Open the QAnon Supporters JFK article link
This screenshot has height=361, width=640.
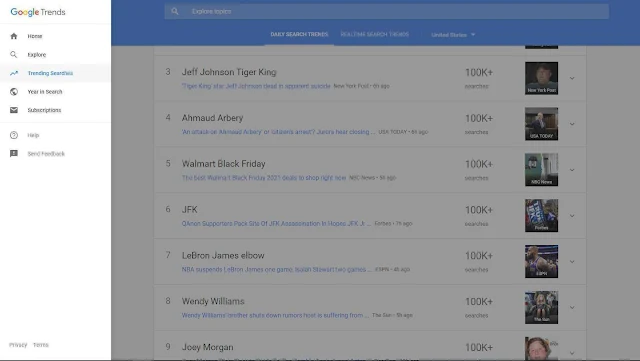pos(276,224)
